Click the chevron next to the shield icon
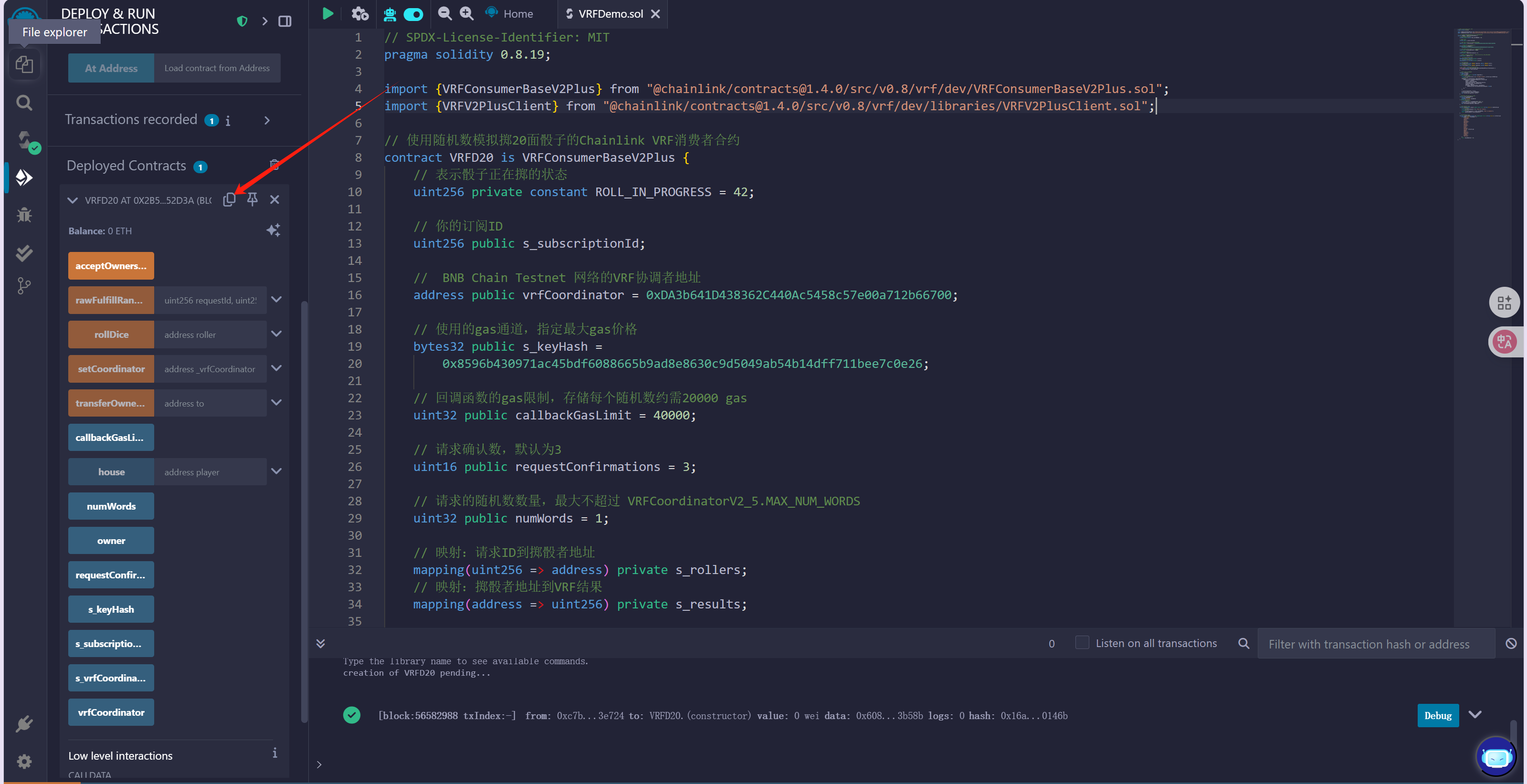The image size is (1527, 784). 264,21
